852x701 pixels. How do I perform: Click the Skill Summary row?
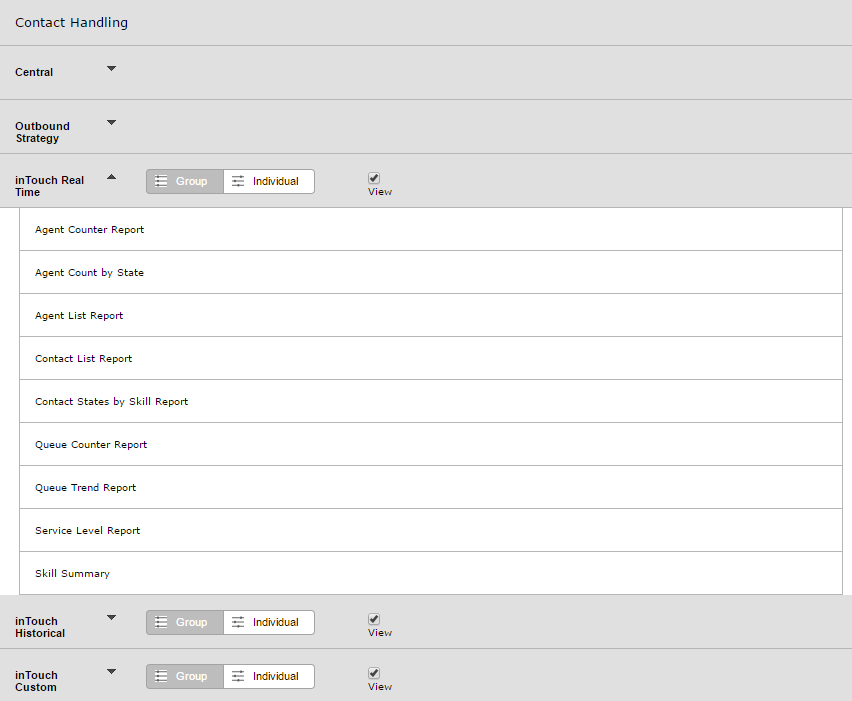coord(431,573)
